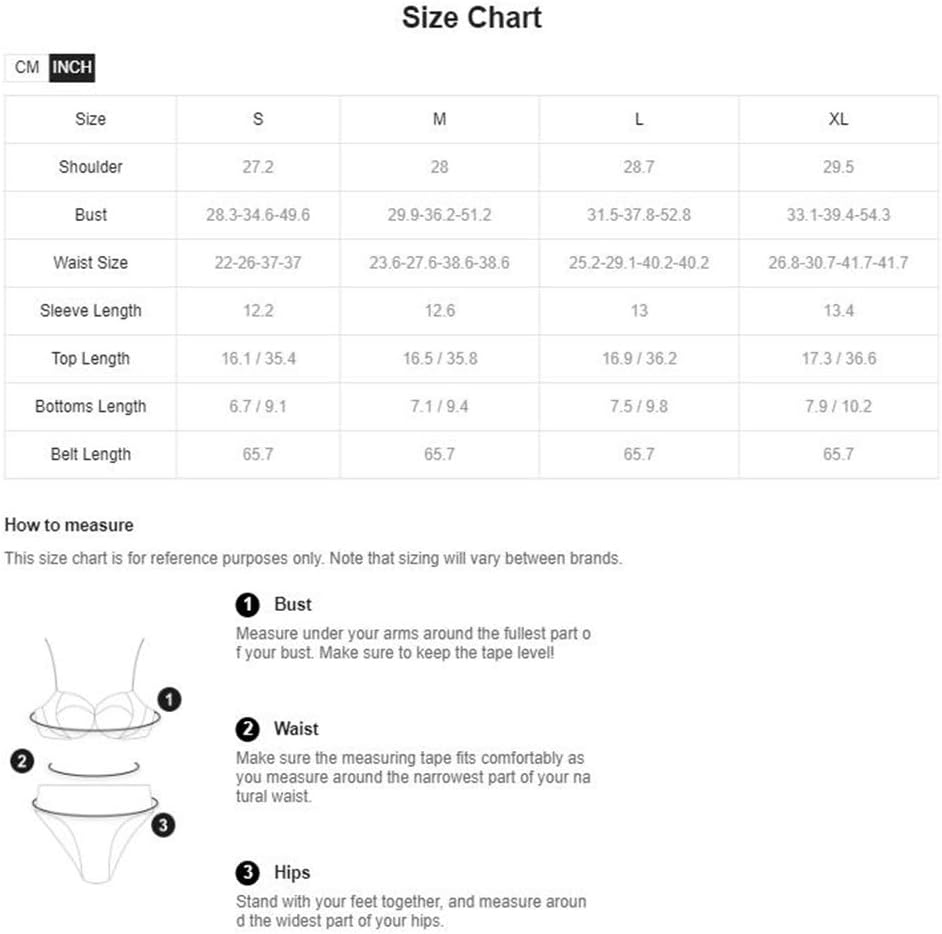Viewport: 942px width, 934px height.
Task: Click the How to measure heading
Action: click(x=69, y=525)
